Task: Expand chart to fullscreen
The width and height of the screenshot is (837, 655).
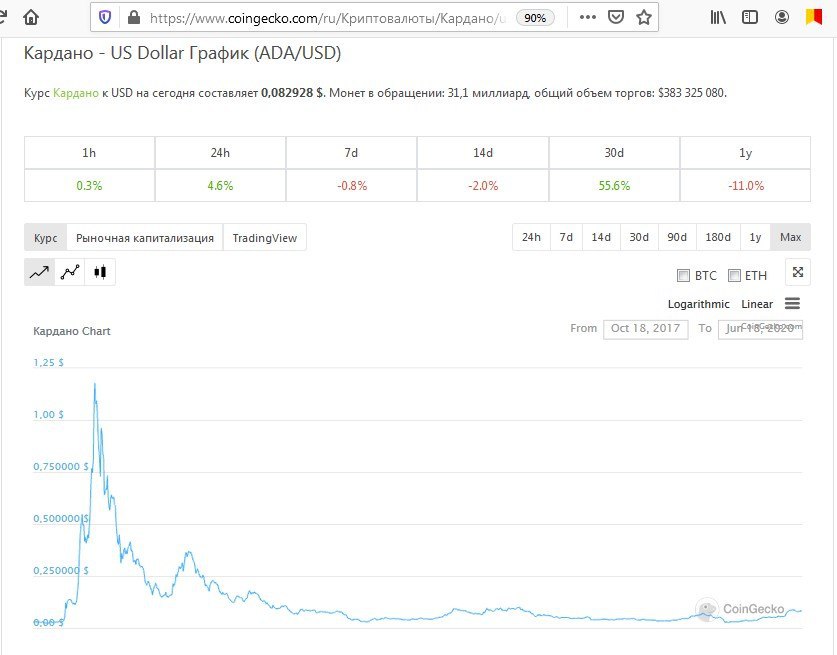Action: coord(798,272)
